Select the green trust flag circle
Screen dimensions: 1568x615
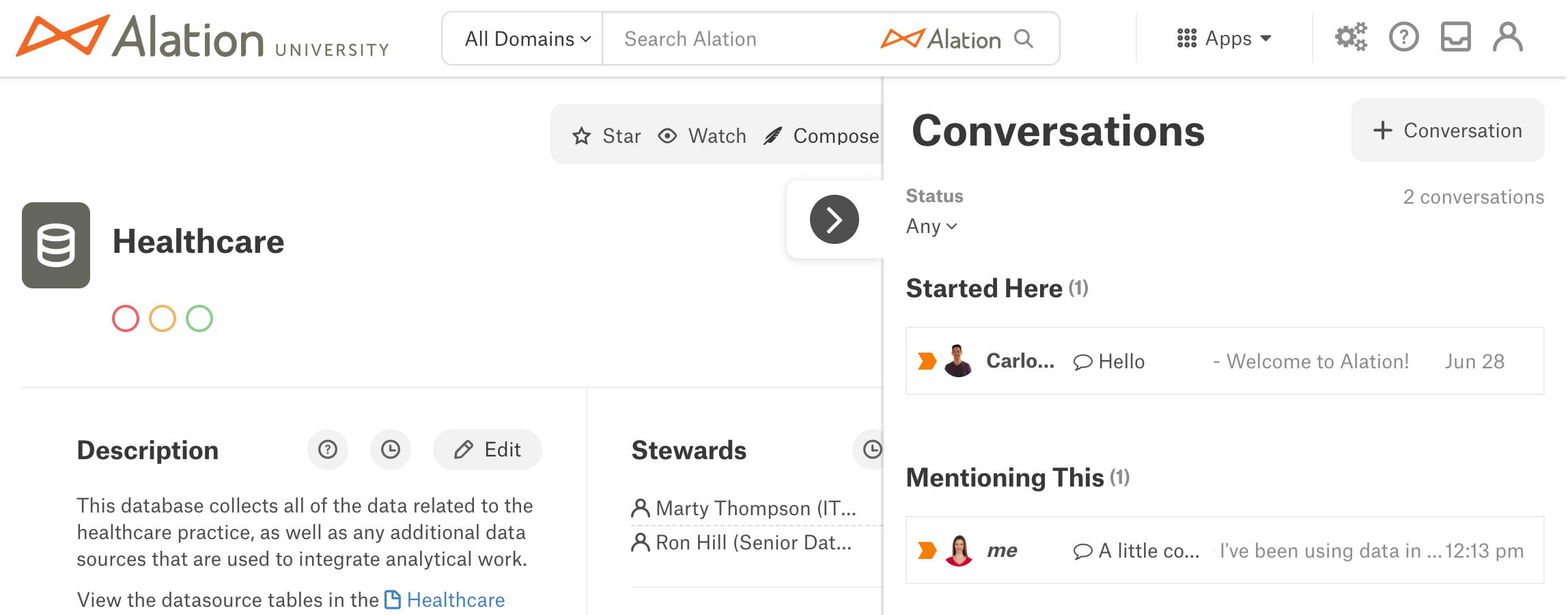click(x=199, y=318)
